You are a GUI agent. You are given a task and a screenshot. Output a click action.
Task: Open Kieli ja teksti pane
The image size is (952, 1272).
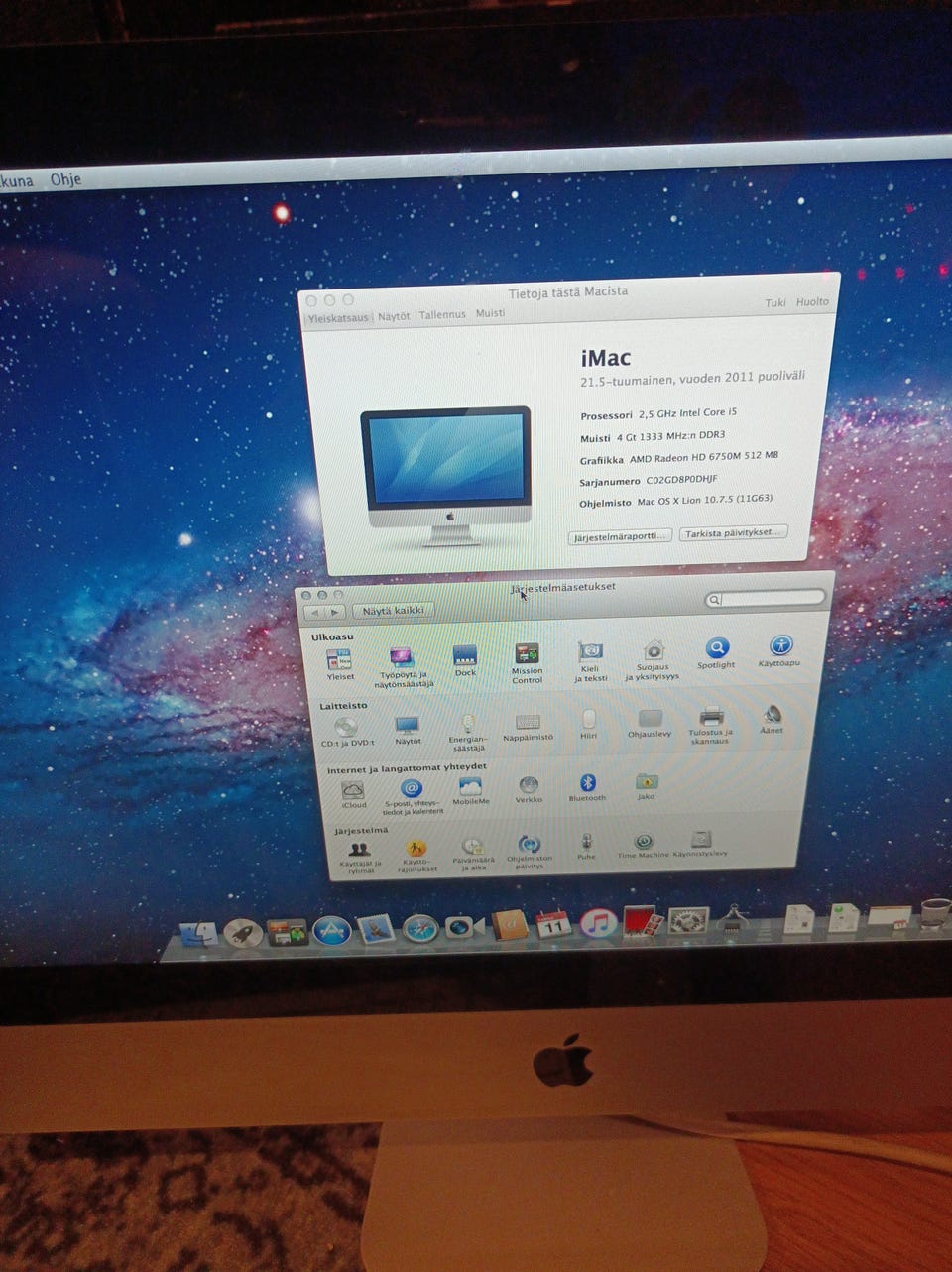click(591, 661)
